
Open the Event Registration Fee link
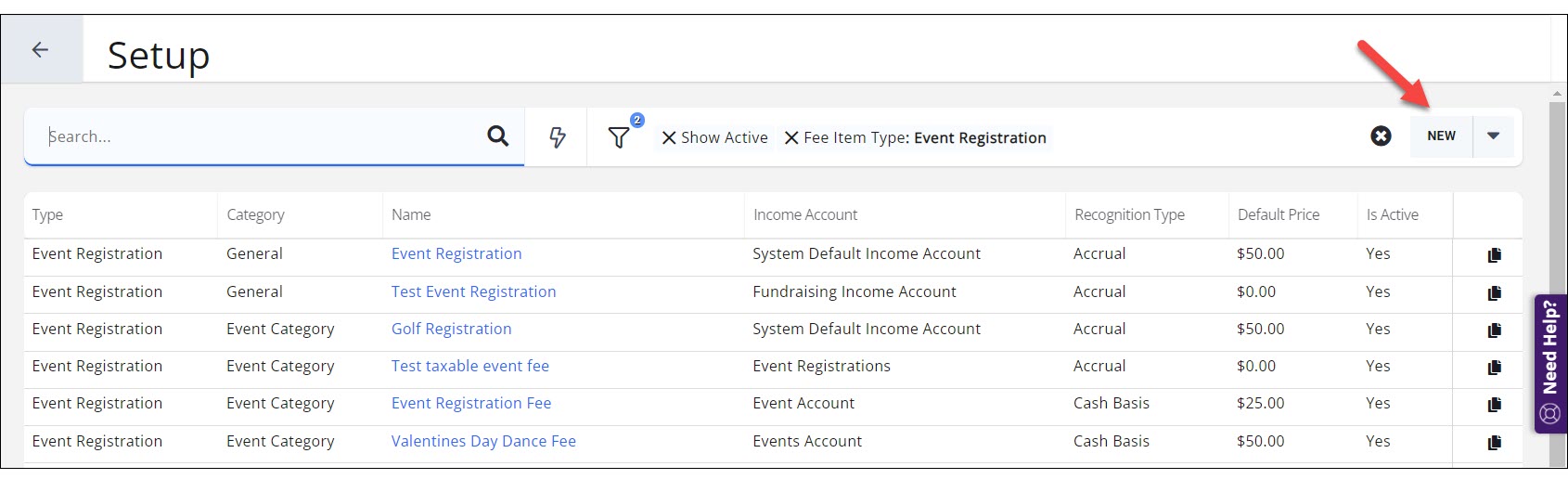tap(471, 403)
